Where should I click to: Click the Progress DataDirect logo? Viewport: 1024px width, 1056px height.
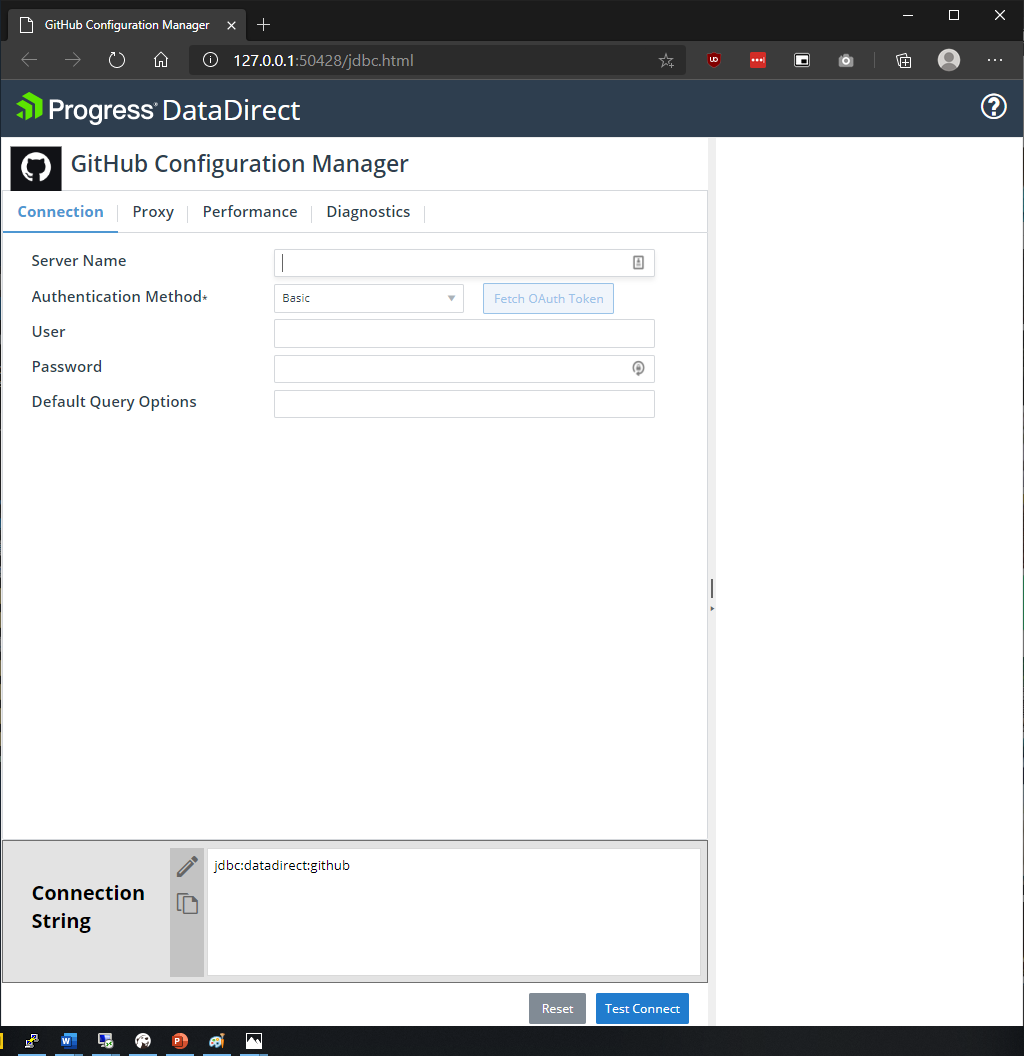(x=158, y=109)
